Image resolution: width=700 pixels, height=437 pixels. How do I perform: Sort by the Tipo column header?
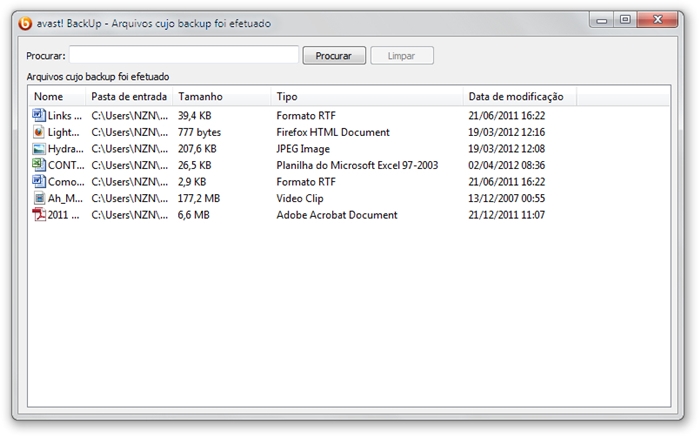coord(367,96)
